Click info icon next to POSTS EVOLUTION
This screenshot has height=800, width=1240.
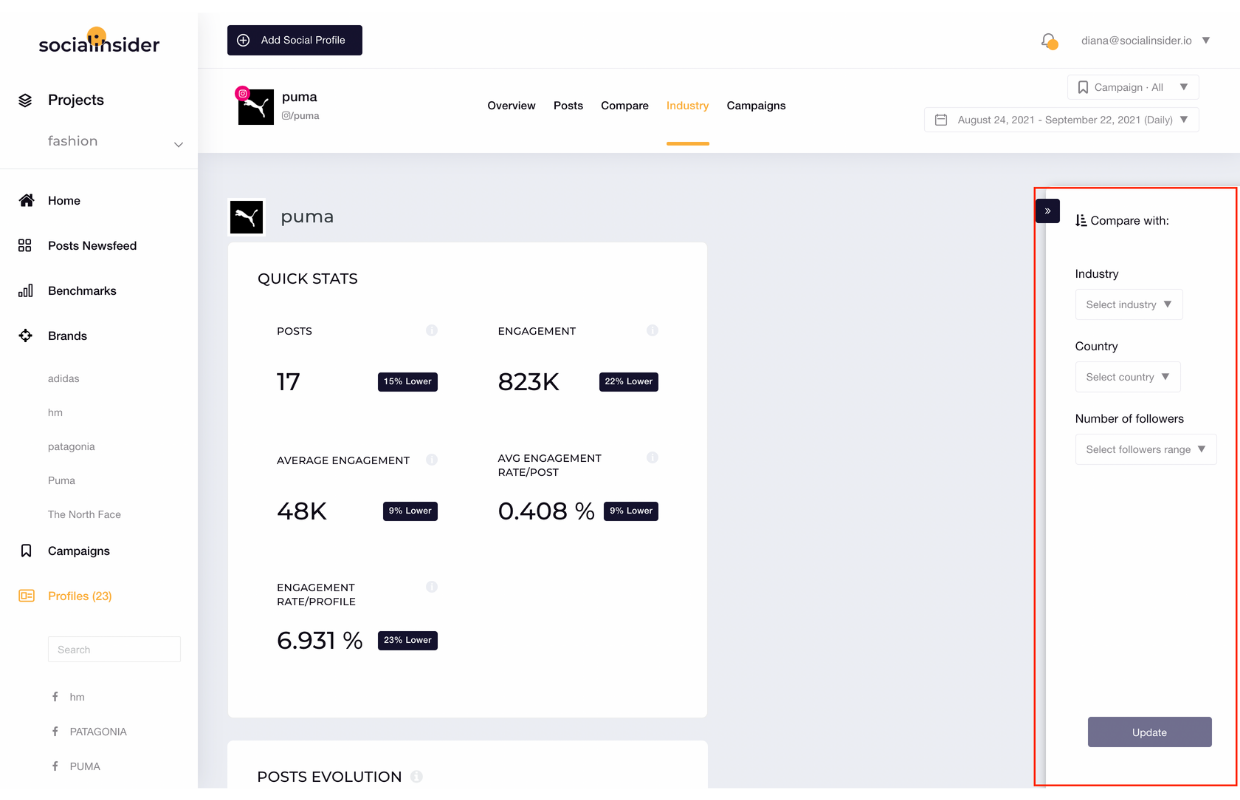coord(416,777)
